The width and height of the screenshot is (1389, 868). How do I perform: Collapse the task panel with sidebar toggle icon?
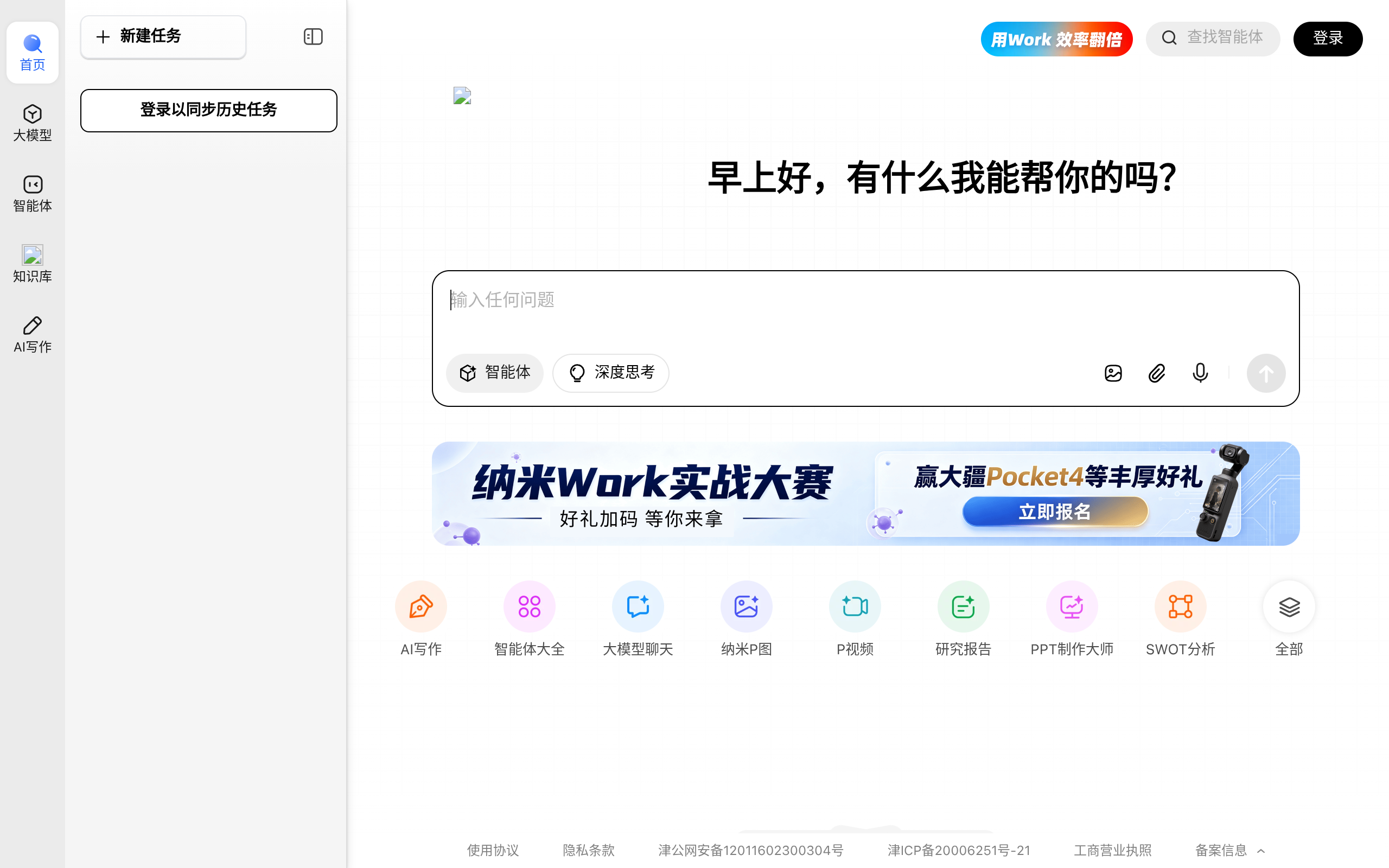pos(313,37)
